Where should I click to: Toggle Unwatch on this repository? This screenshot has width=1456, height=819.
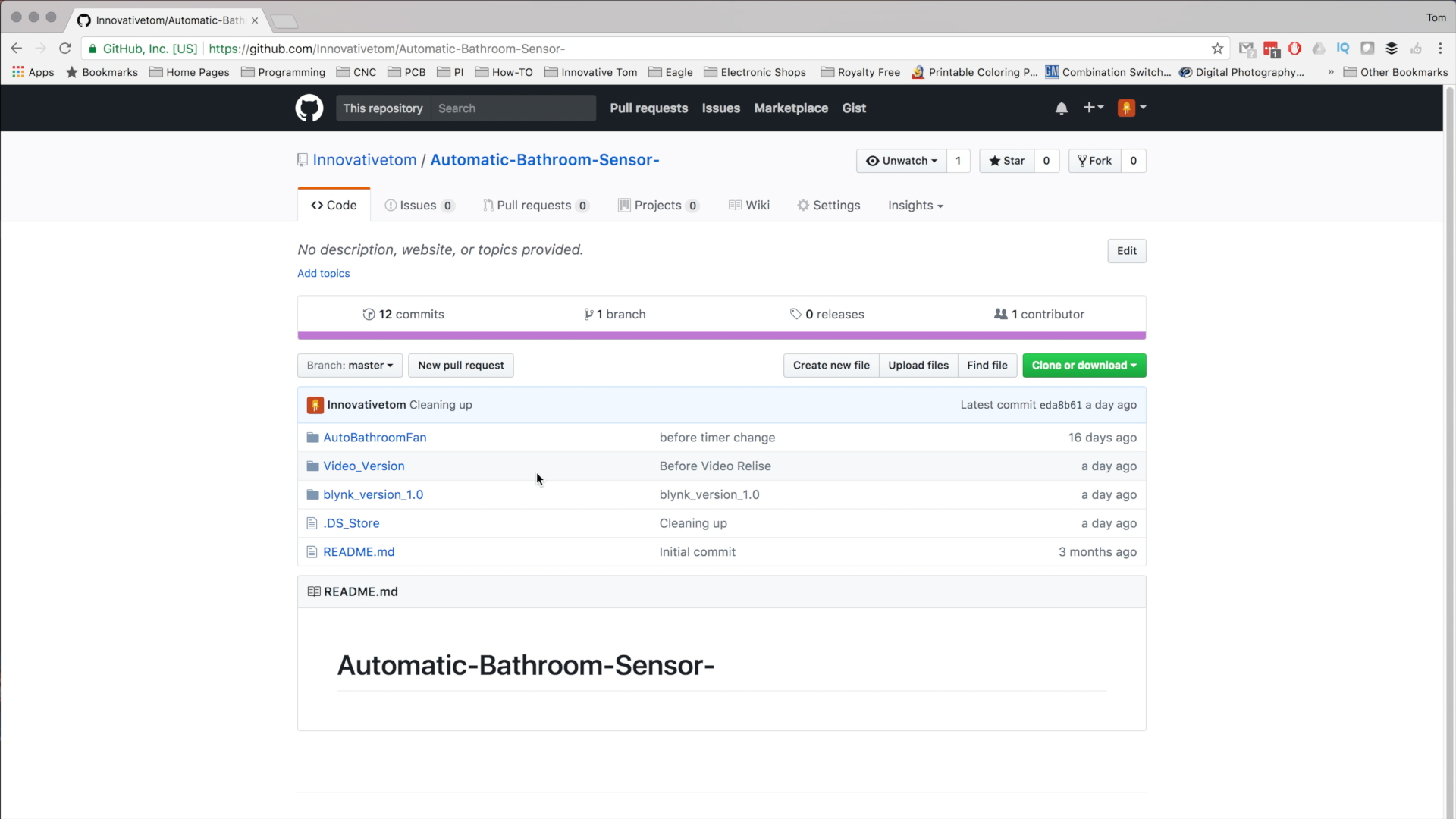(x=901, y=161)
